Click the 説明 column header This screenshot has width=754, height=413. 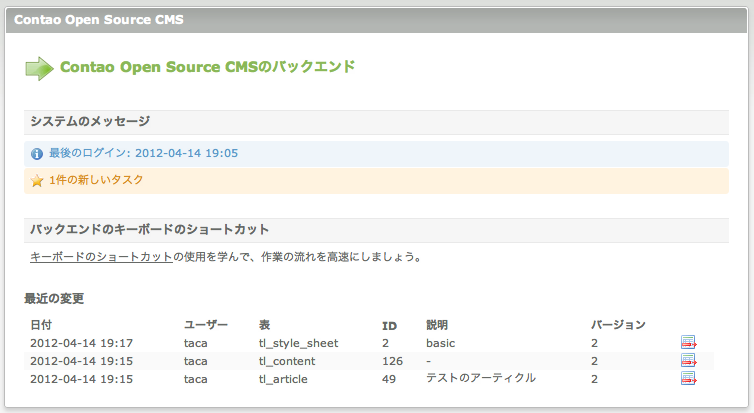coord(437,325)
